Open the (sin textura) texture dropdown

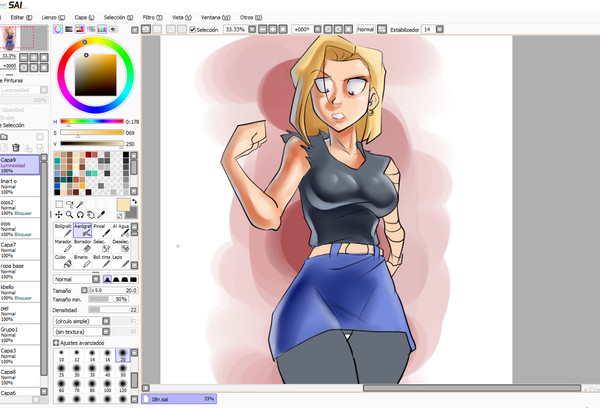(106, 331)
